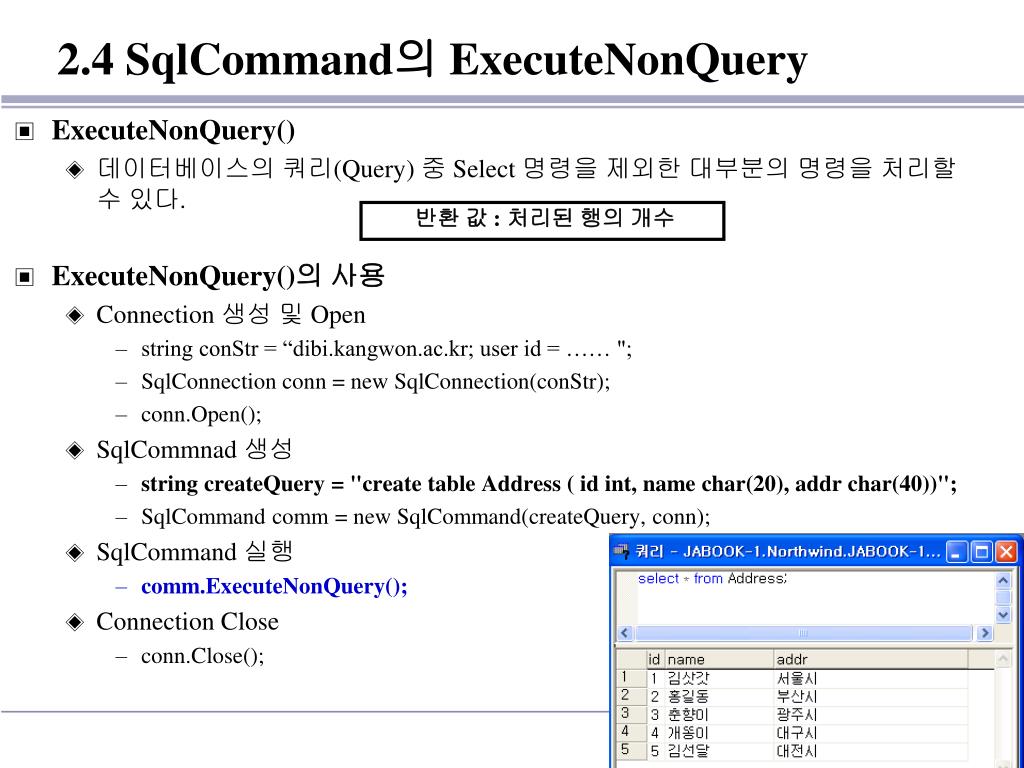The image size is (1024, 768).
Task: Click the bold 'string createQuery' code line
Action: pyautogui.click(x=549, y=484)
